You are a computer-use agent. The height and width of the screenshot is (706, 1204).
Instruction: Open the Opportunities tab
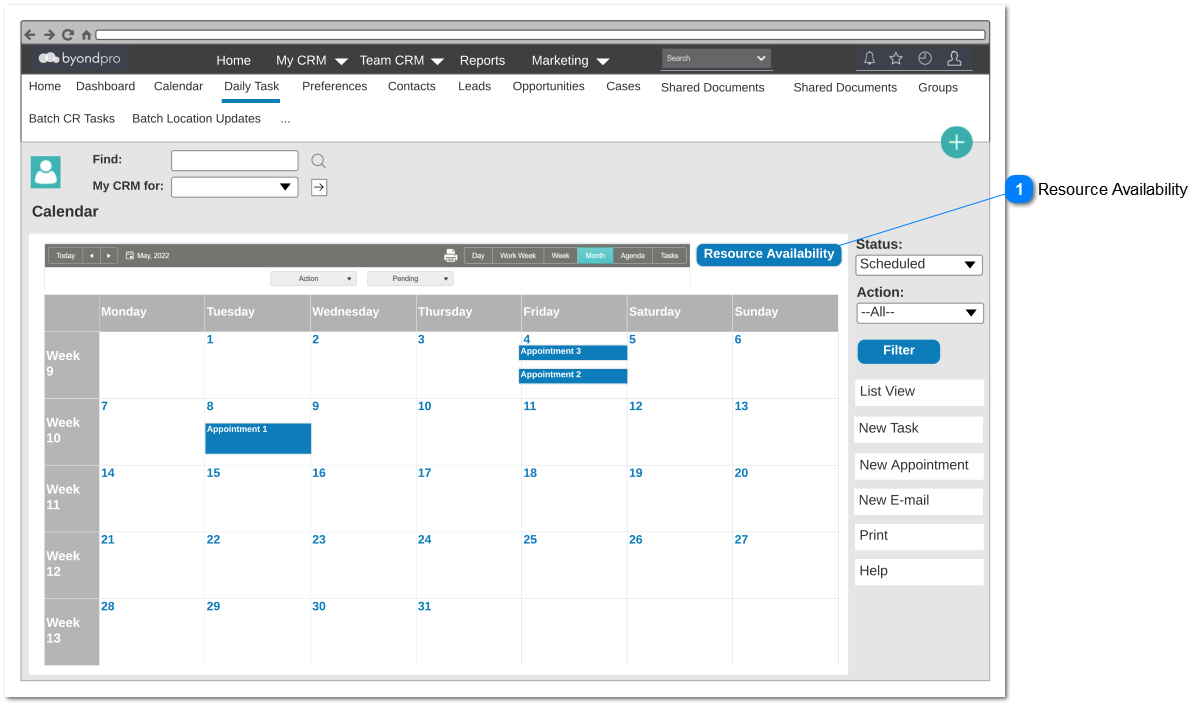tap(548, 87)
